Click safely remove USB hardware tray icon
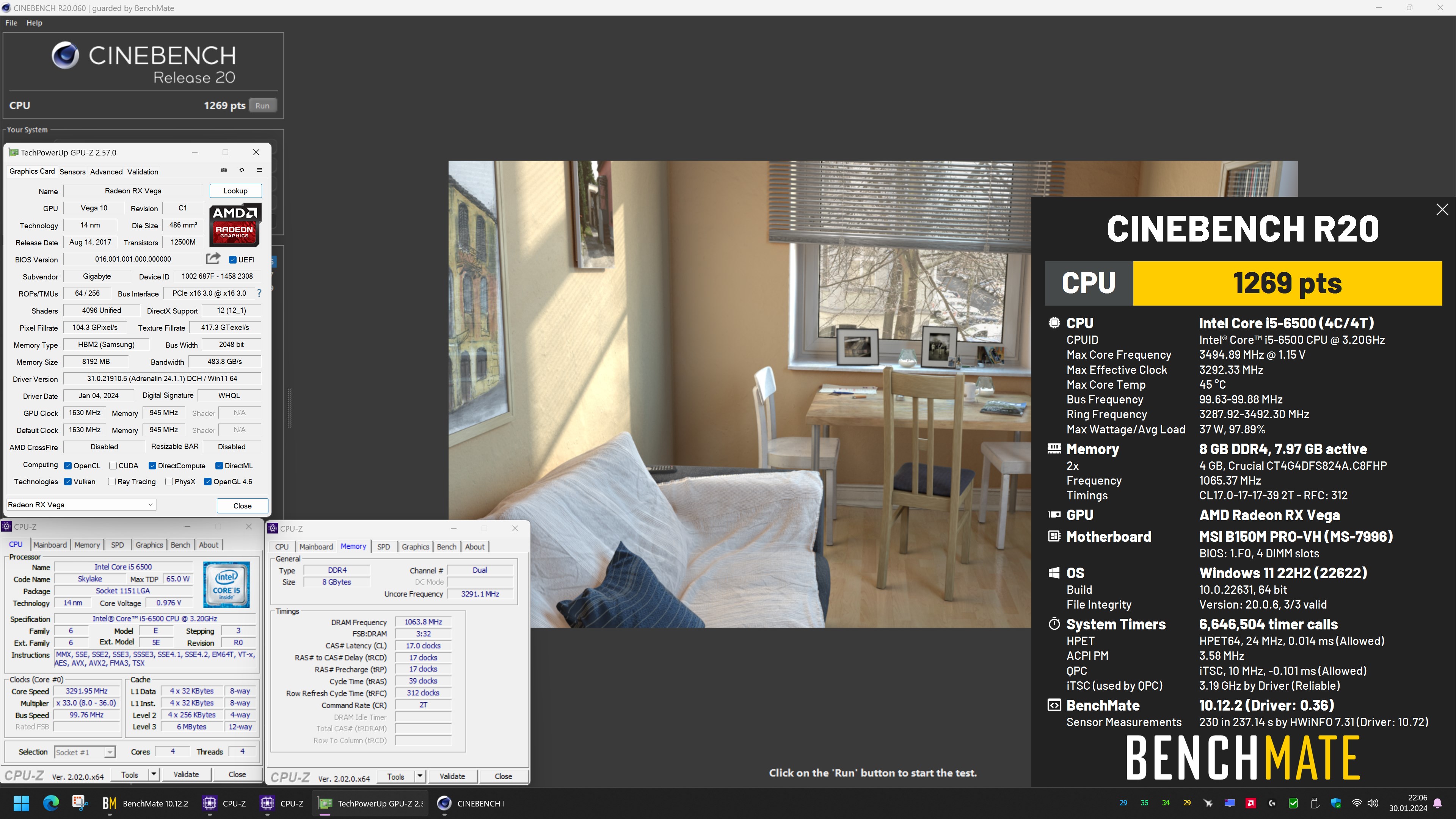Viewport: 1456px width, 819px height. tap(1314, 803)
